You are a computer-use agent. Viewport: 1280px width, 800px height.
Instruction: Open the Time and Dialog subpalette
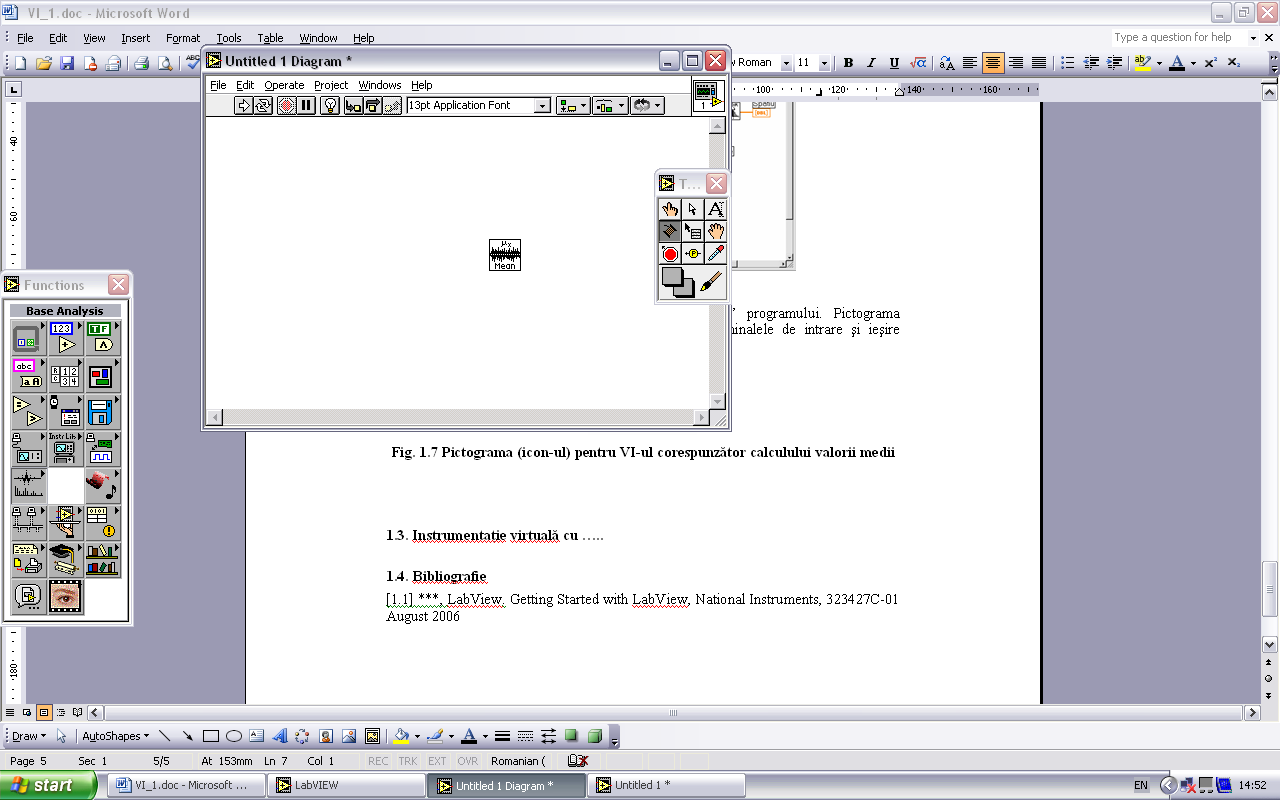65,412
